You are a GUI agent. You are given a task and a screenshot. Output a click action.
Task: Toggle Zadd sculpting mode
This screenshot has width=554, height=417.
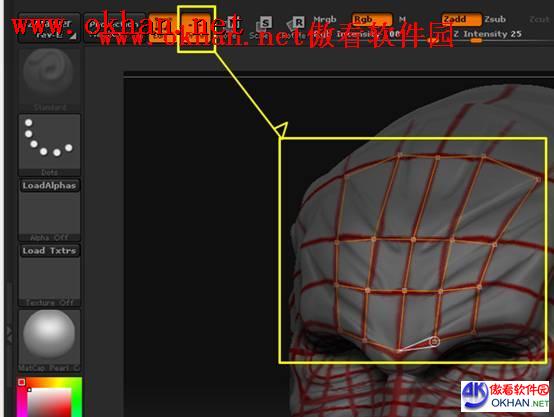pos(461,19)
